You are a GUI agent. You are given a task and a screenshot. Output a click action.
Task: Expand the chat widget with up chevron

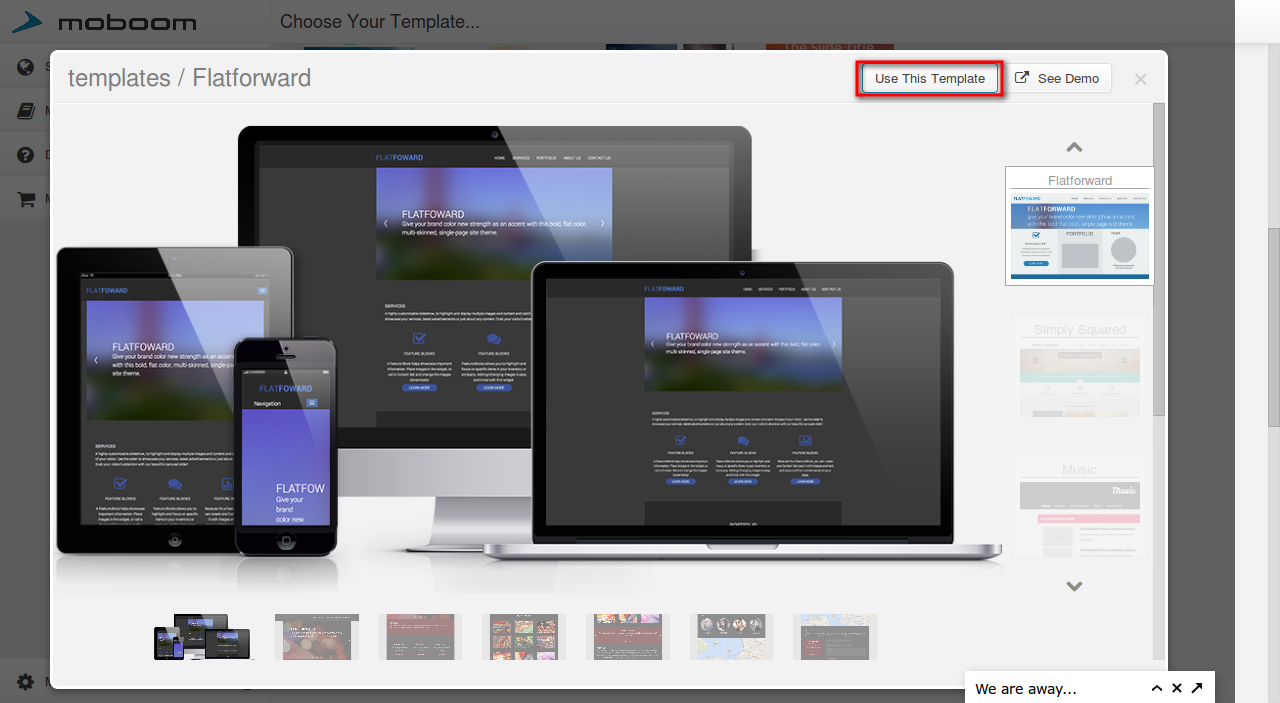pos(1157,688)
